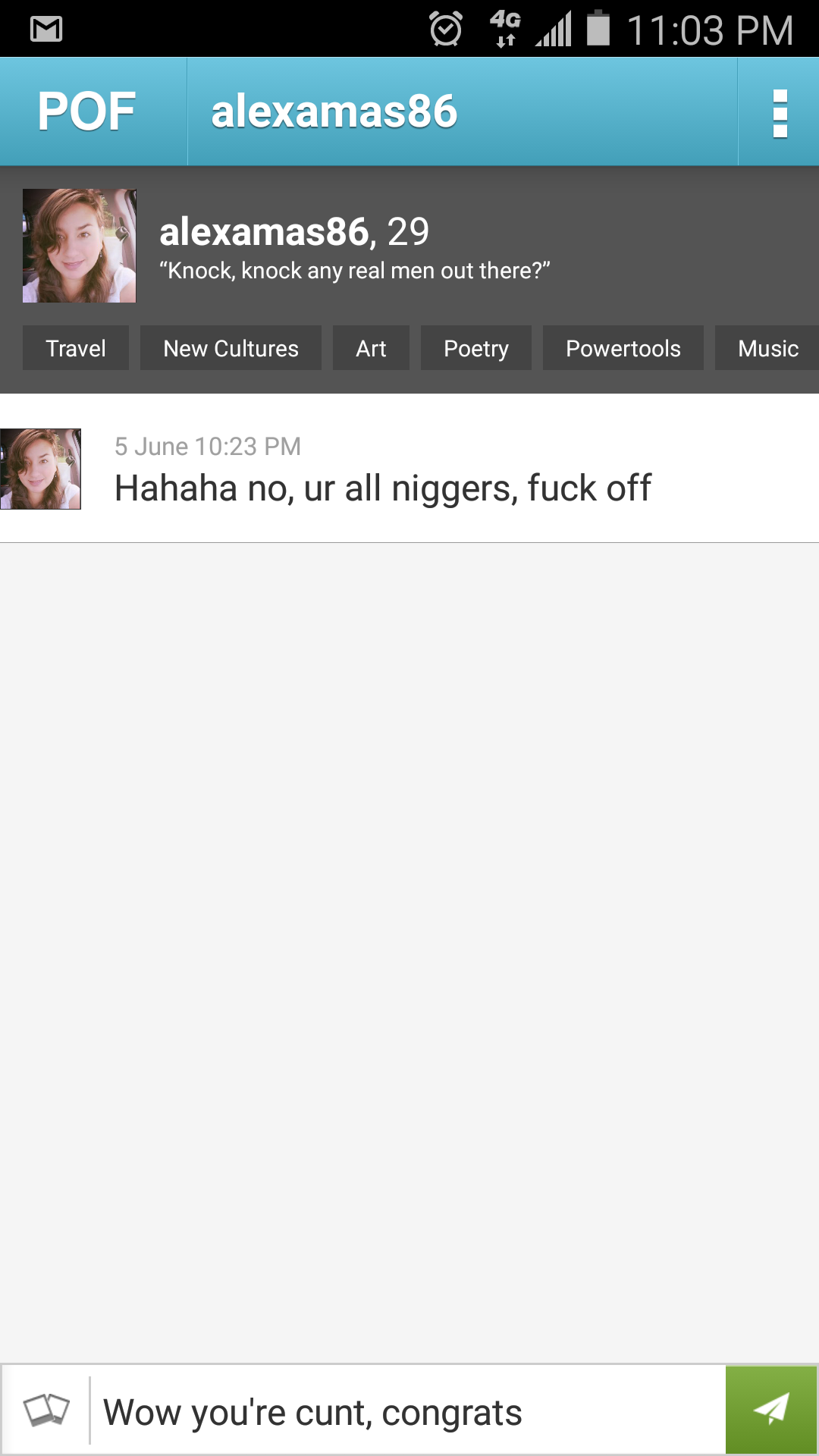This screenshot has height=1456, width=819.
Task: Tap the battery icon in status bar
Action: 598,29
